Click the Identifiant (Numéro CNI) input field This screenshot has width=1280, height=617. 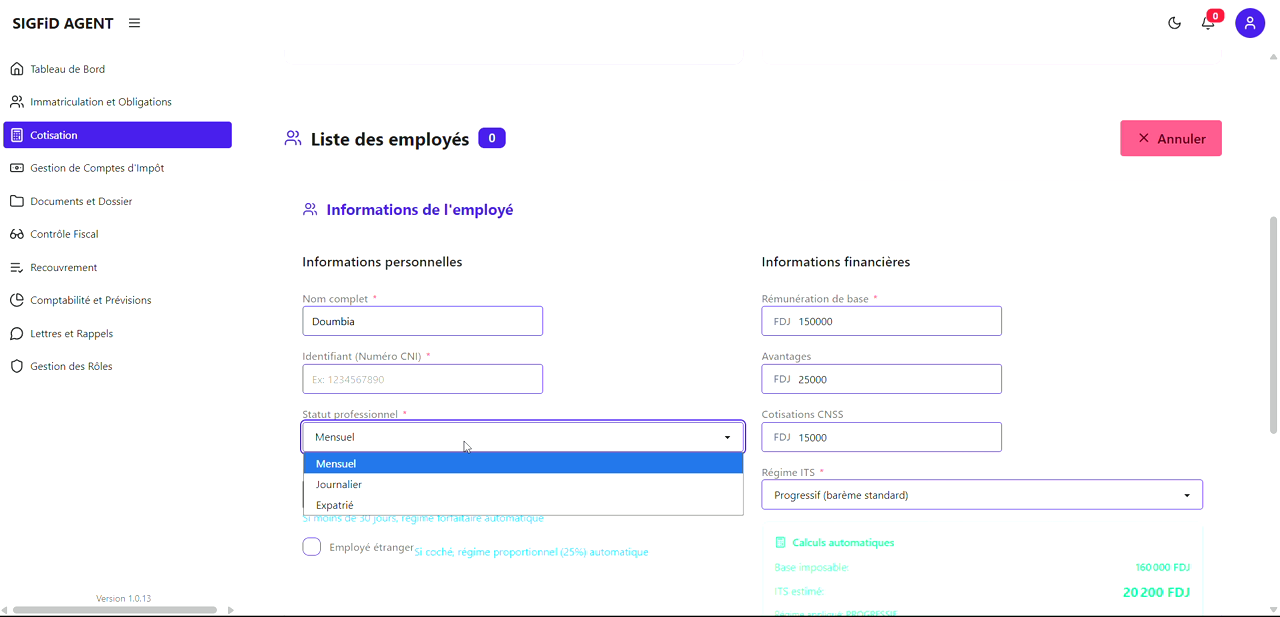pyautogui.click(x=422, y=378)
